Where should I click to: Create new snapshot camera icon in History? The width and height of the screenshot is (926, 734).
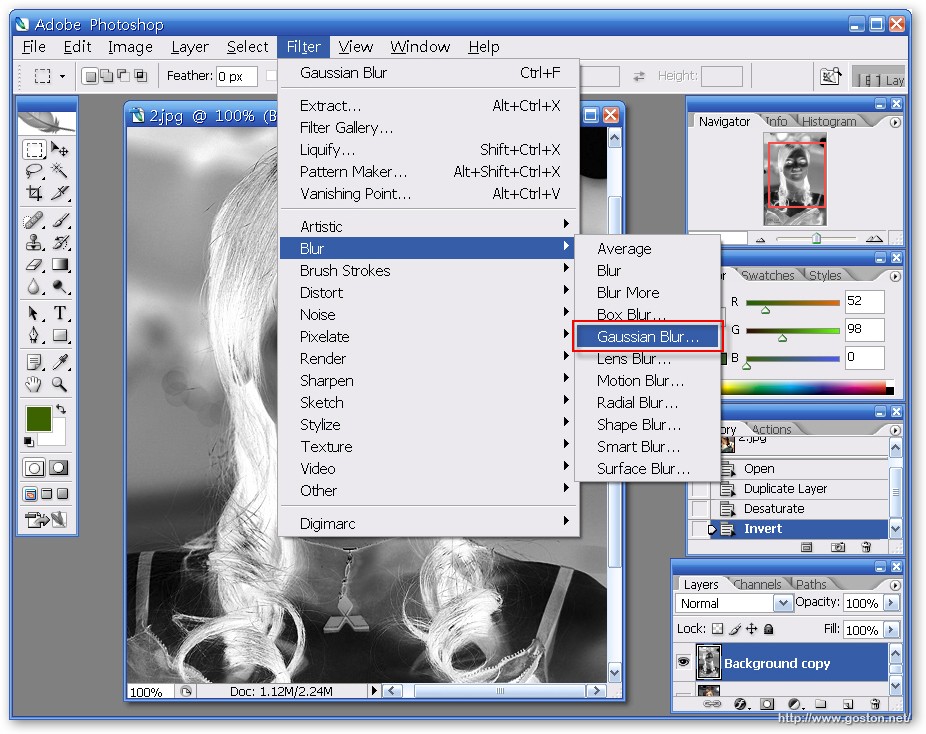[x=837, y=547]
